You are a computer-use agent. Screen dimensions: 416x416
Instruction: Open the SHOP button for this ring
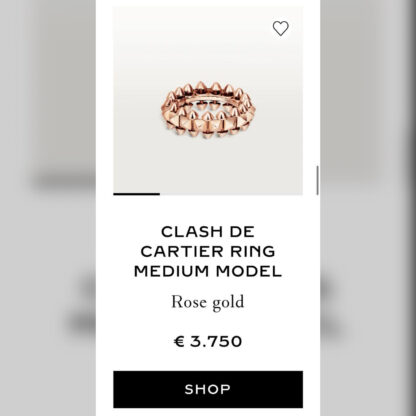pos(208,389)
